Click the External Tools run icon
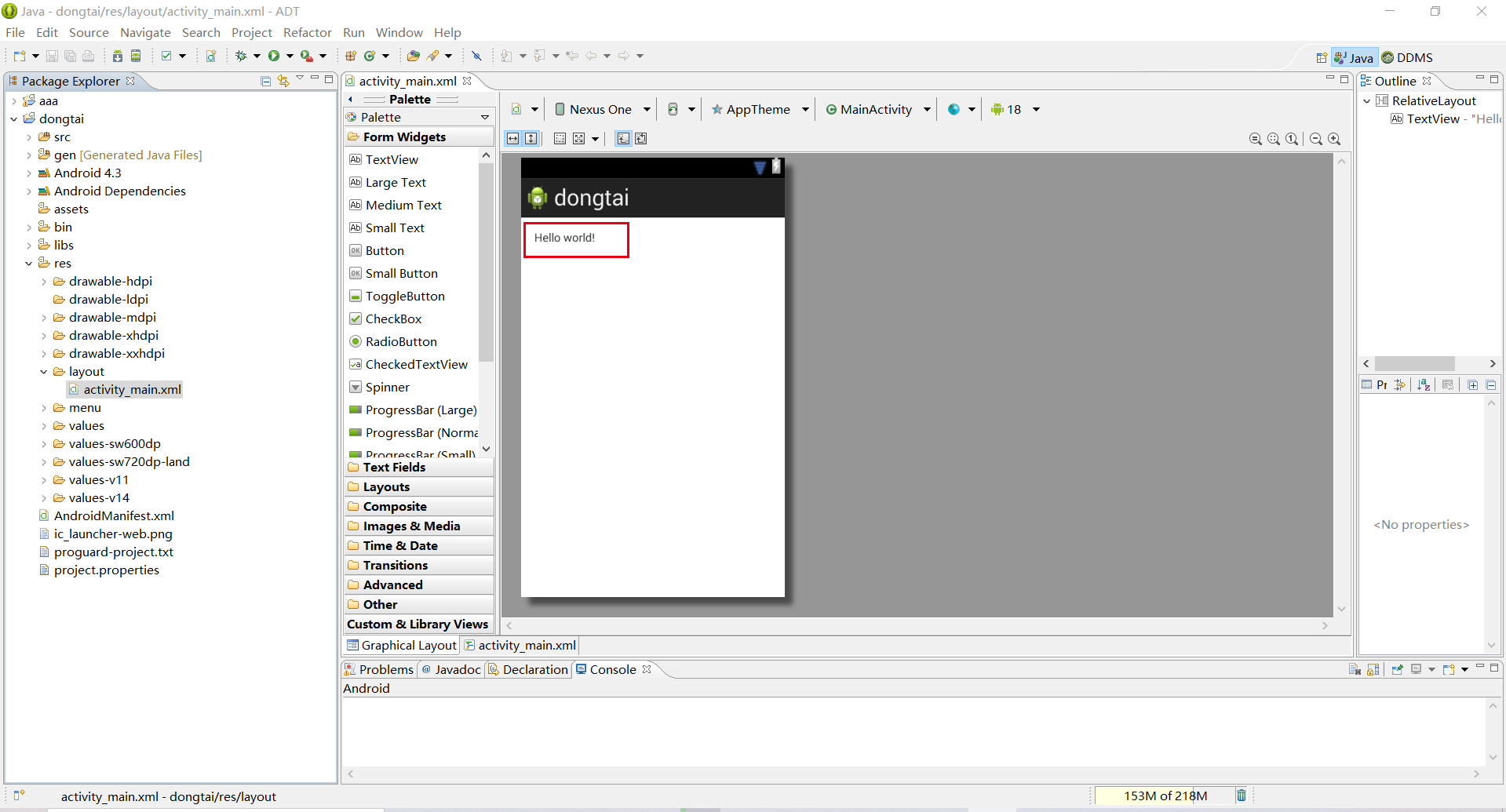Viewport: 1506px width, 812px height. click(x=307, y=56)
